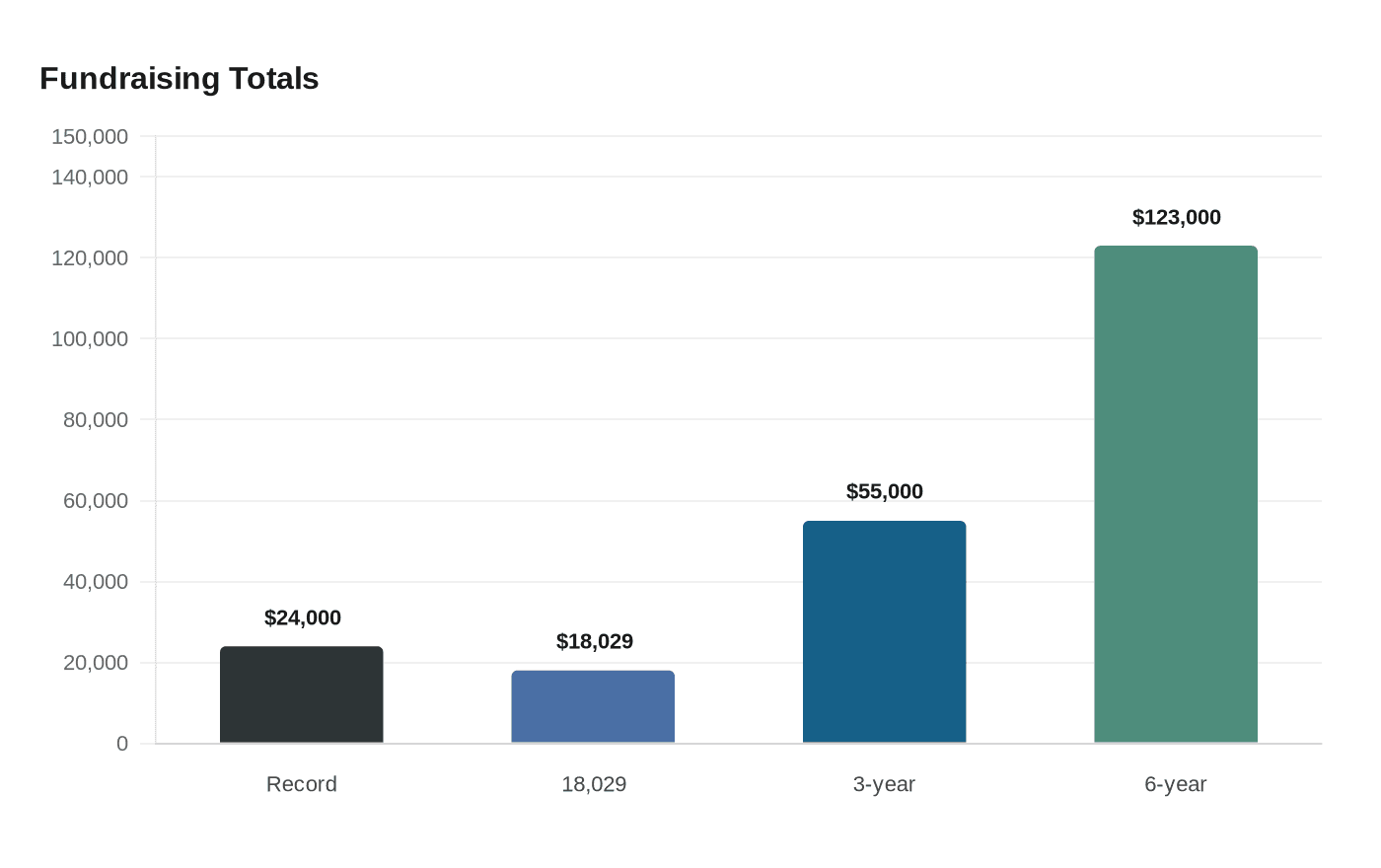Screen dimensions: 1381x868
Task: Click the 80,000 y-axis tick label
Action: (96, 420)
